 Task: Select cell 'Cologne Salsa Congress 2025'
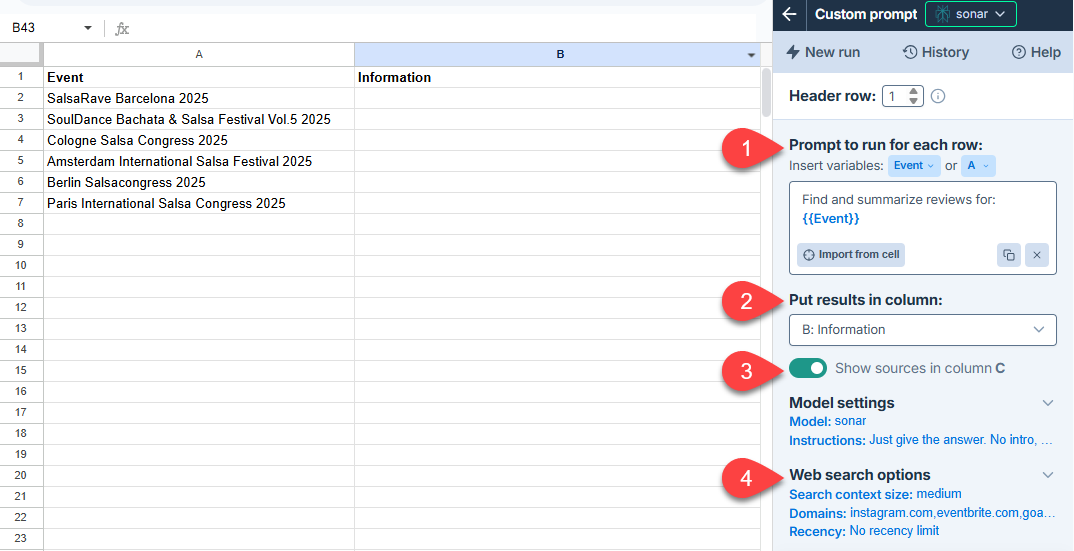(199, 140)
